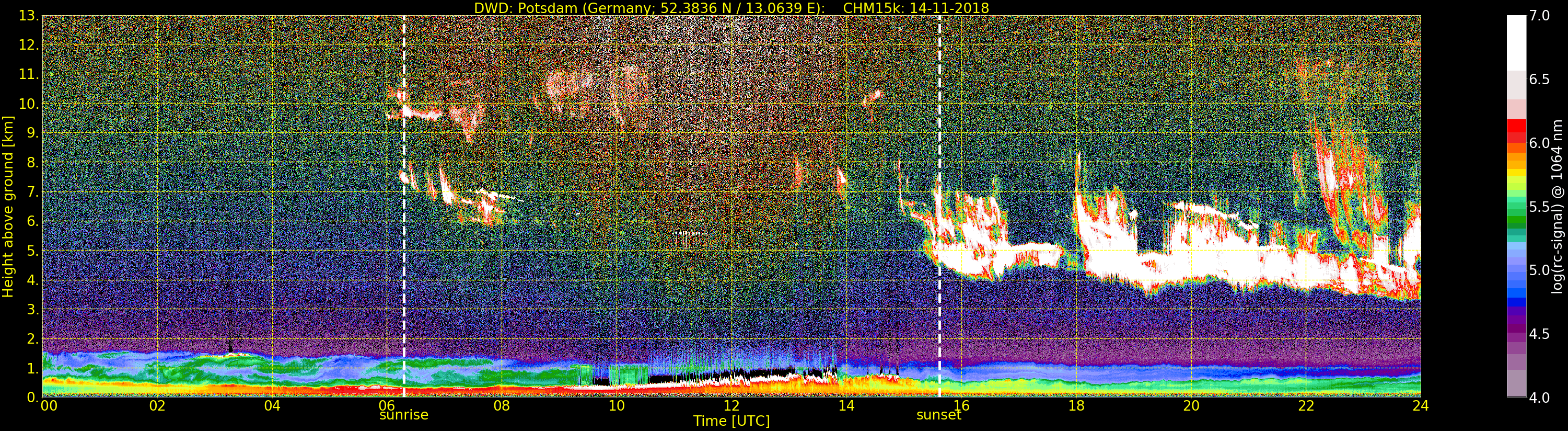Select the "sunrise" text label
Screen dimensions: 1568x431
(x=403, y=415)
